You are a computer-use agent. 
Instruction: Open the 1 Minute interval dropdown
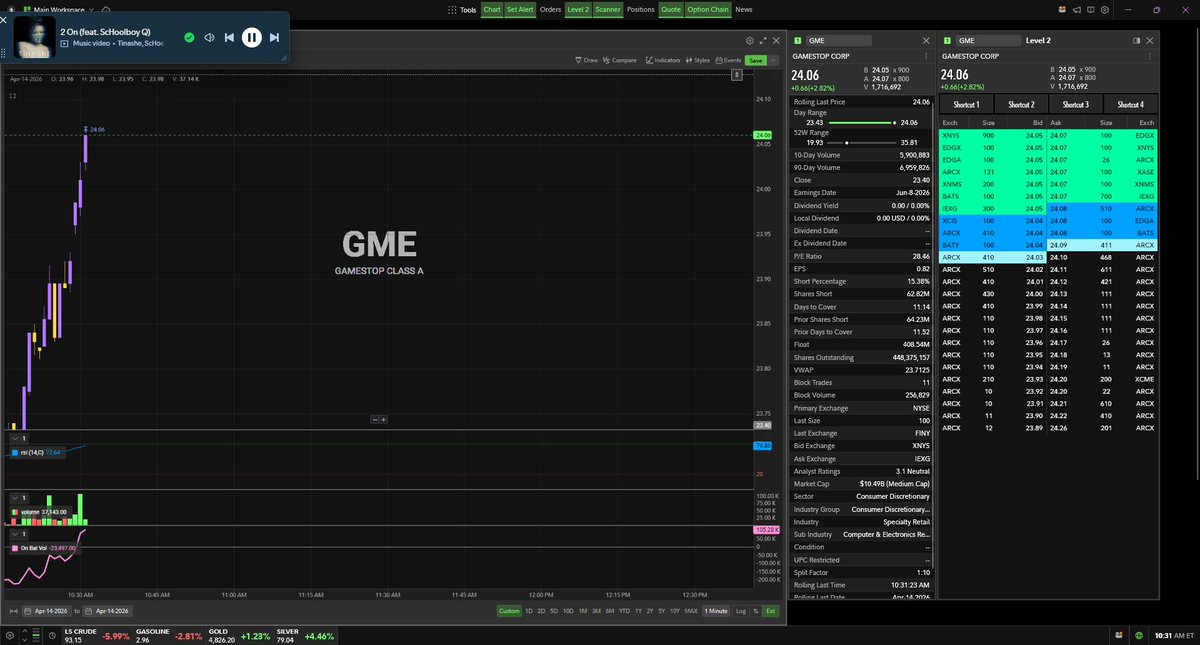point(715,611)
